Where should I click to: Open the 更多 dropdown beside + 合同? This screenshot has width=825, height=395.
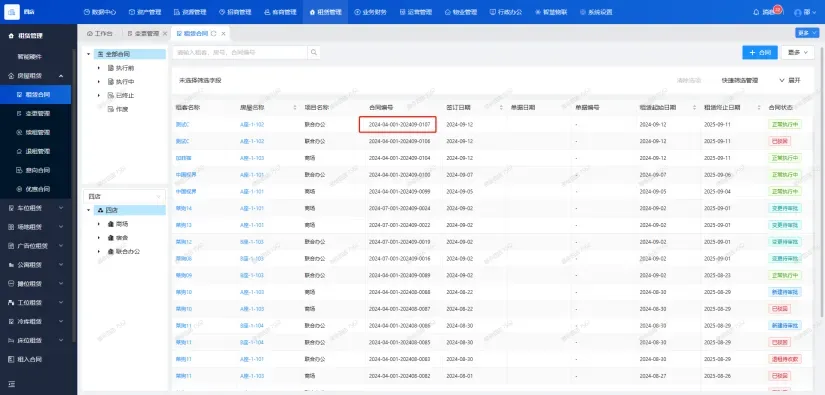798,52
